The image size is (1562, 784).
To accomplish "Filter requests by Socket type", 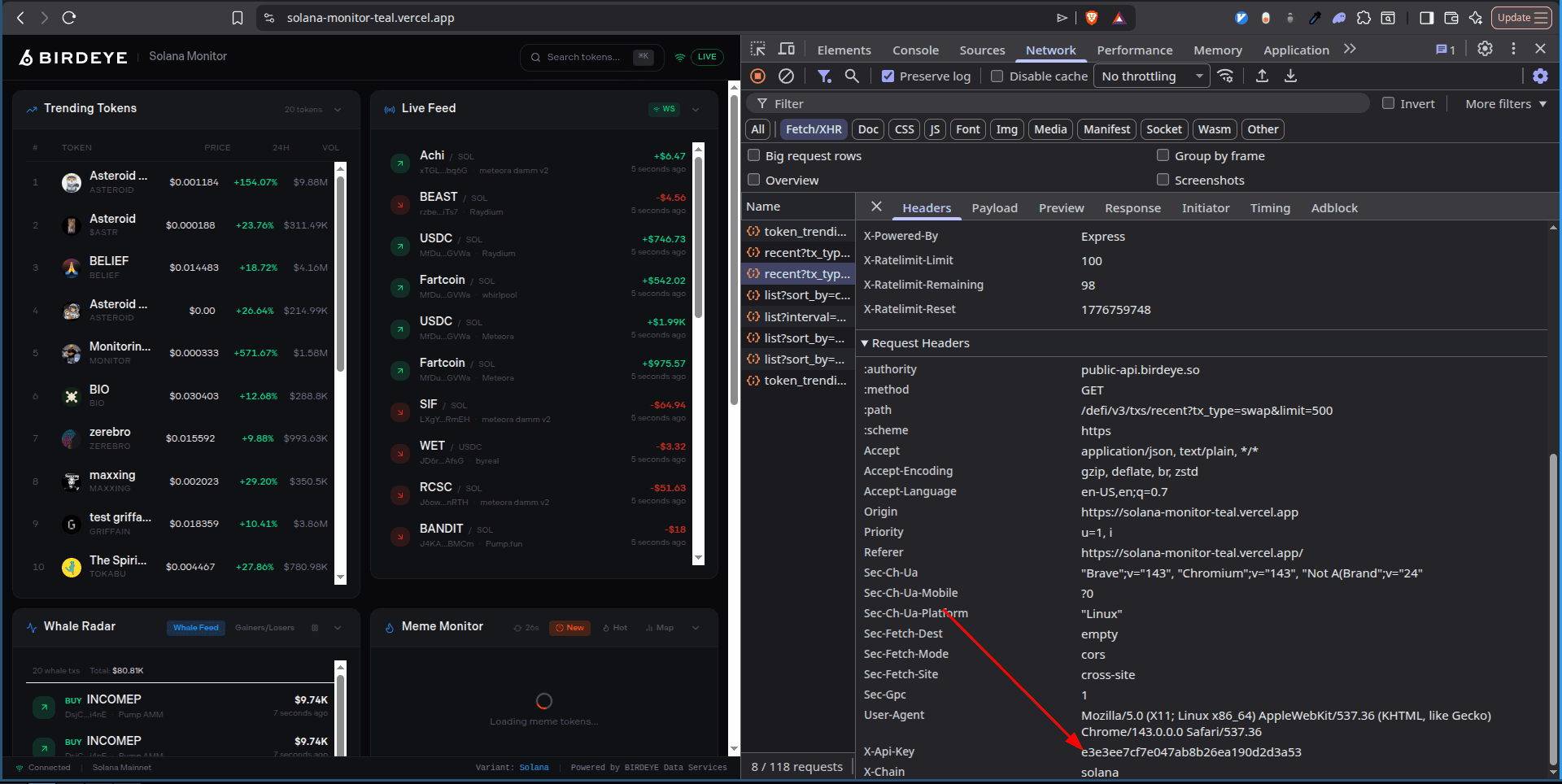I will click(x=1163, y=129).
